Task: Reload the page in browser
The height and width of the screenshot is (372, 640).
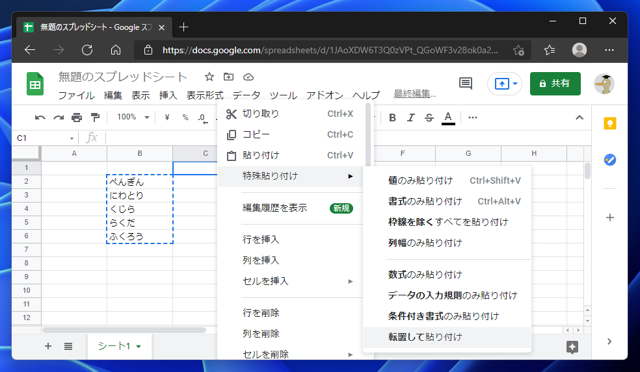Action: [x=87, y=50]
